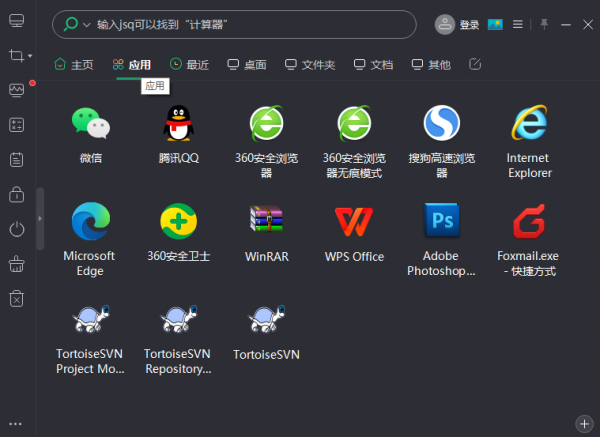Click the lock icon in left sidebar

pyautogui.click(x=16, y=194)
